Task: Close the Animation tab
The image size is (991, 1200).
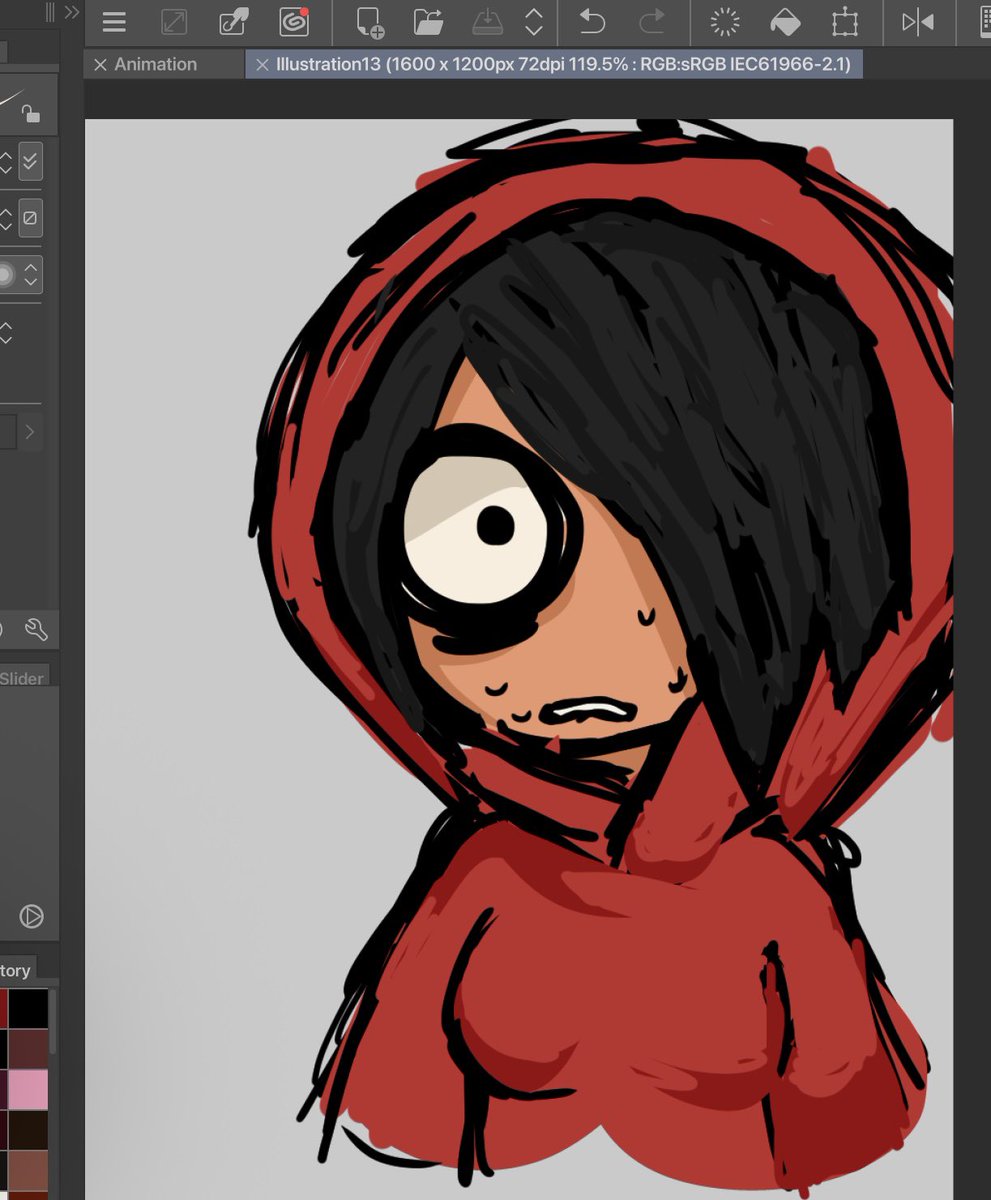Action: (100, 65)
